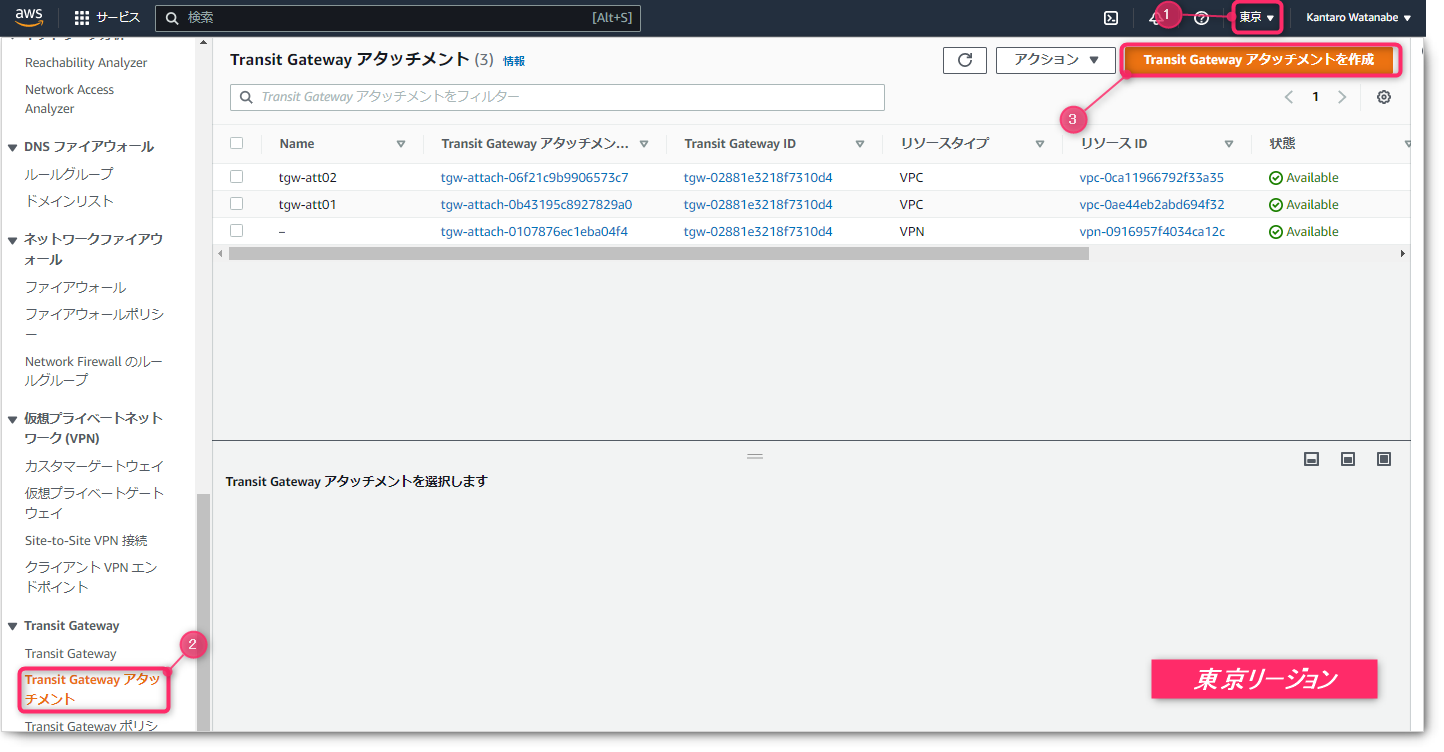Click the refresh attachments button
1444x752 pixels.
click(965, 60)
